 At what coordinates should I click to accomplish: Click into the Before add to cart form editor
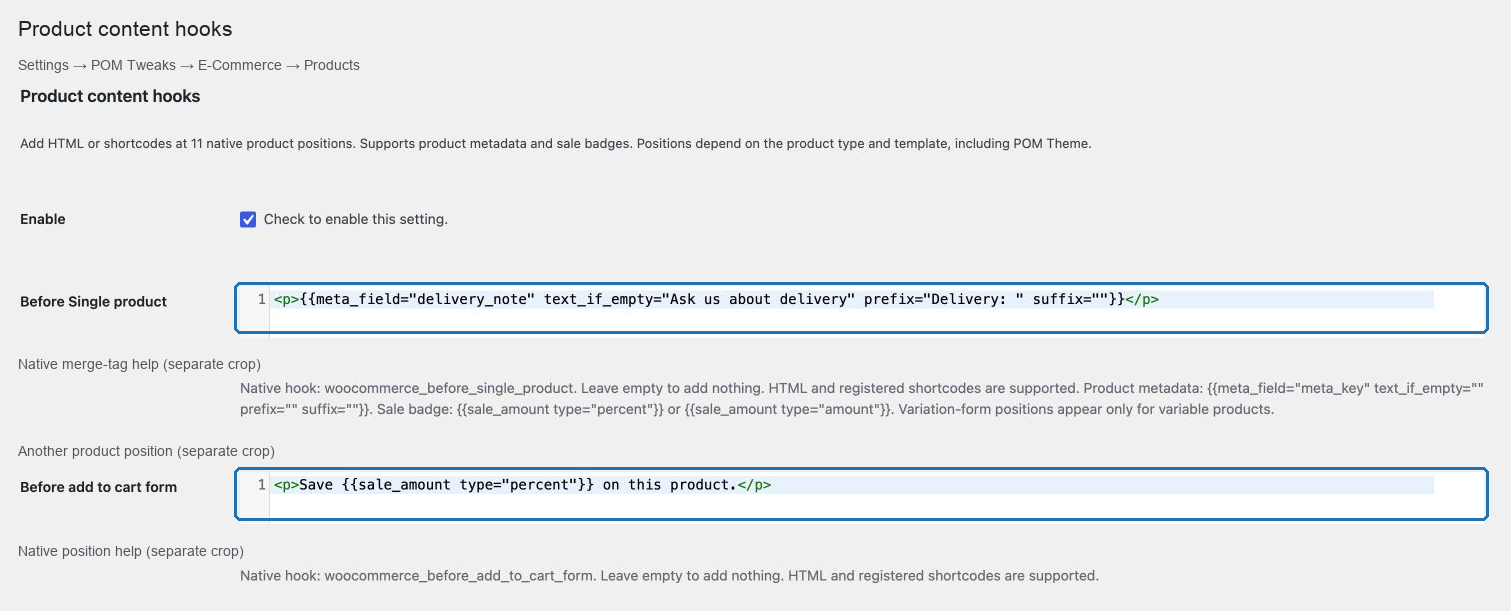coord(861,494)
